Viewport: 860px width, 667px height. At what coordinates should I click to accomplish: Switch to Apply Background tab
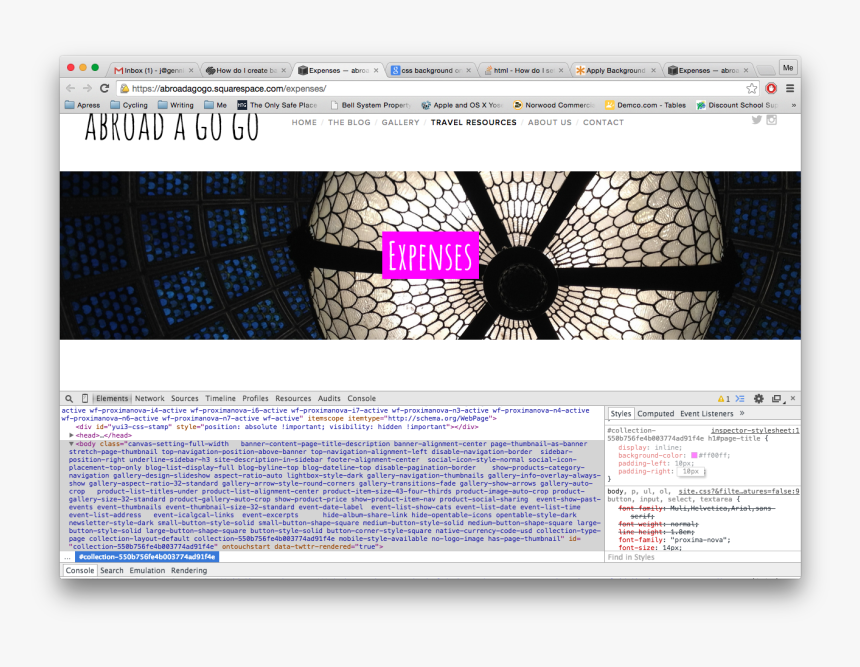coord(615,70)
